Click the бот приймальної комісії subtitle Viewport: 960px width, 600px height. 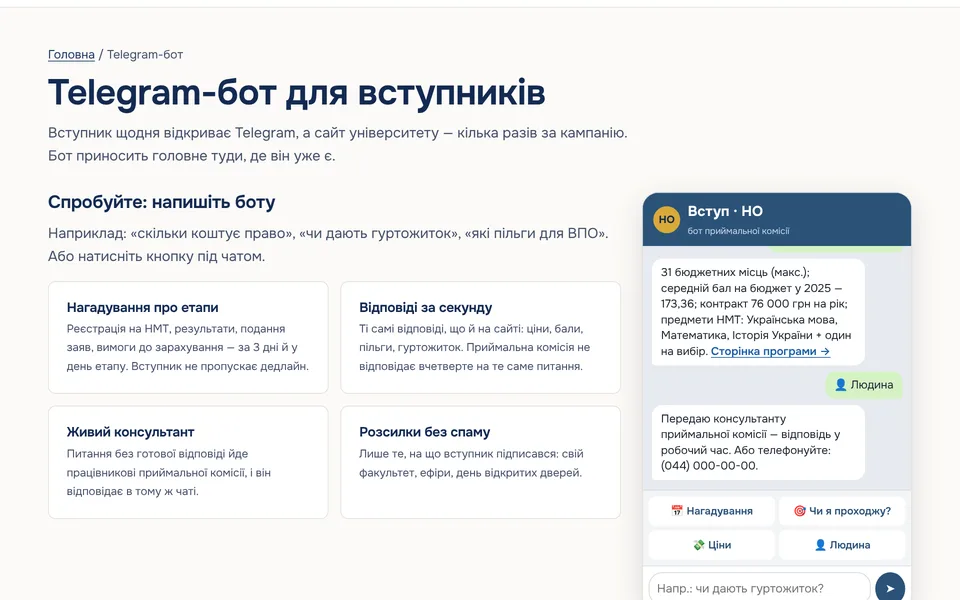738,231
